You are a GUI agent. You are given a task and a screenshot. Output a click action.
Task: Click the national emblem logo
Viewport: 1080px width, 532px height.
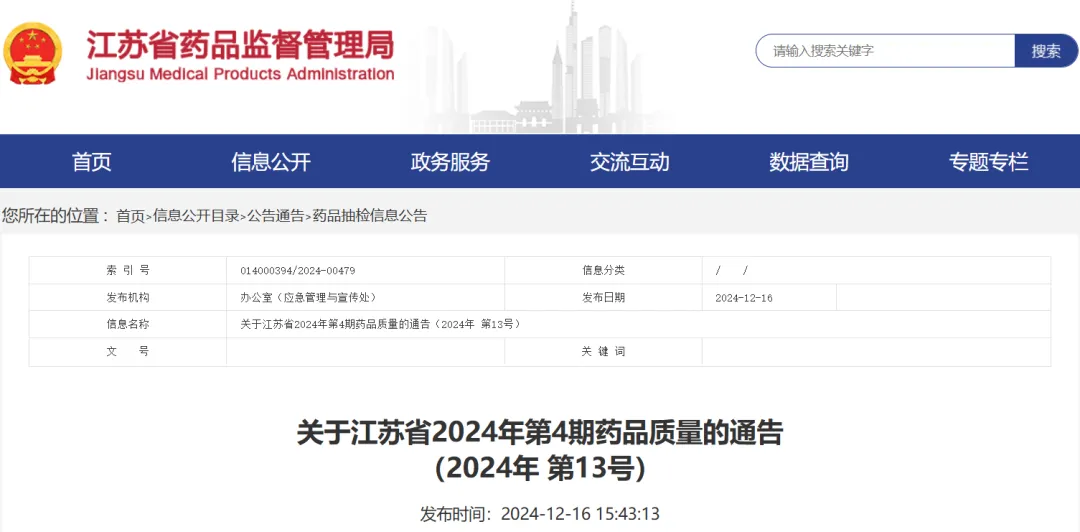coord(32,54)
